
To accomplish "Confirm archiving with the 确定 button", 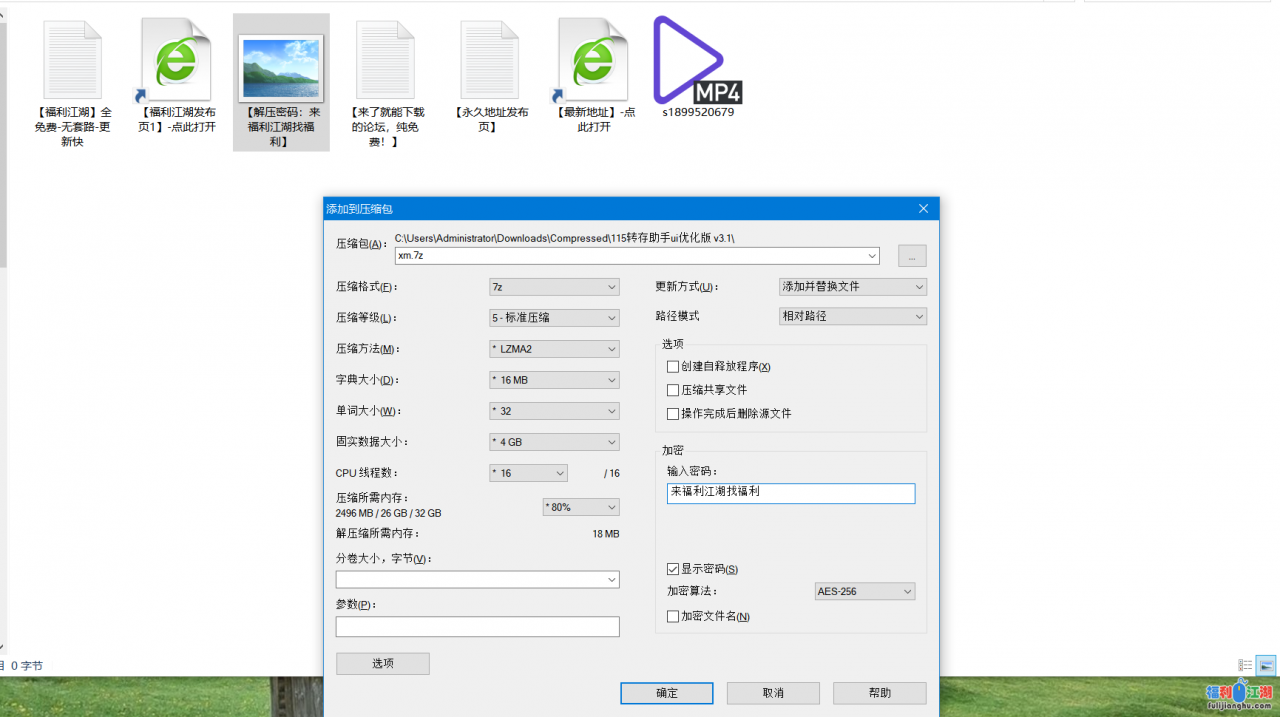I will [666, 692].
